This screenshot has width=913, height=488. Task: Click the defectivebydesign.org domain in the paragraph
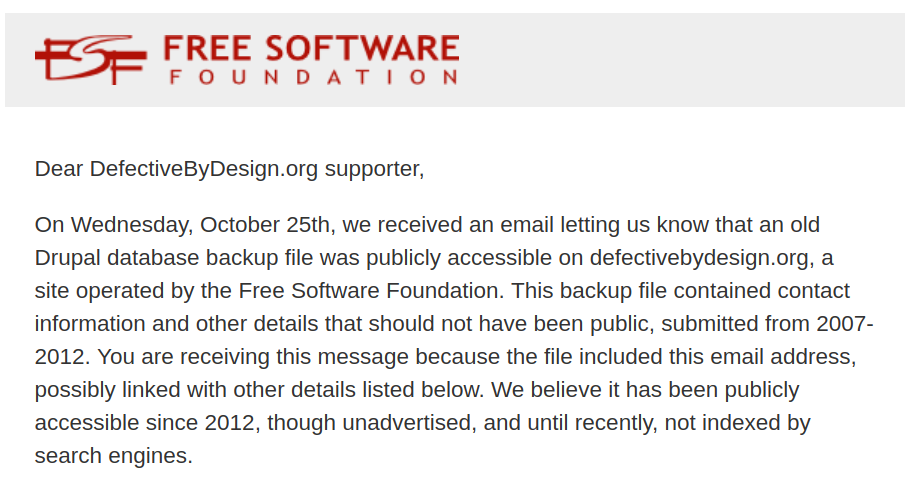click(698, 258)
